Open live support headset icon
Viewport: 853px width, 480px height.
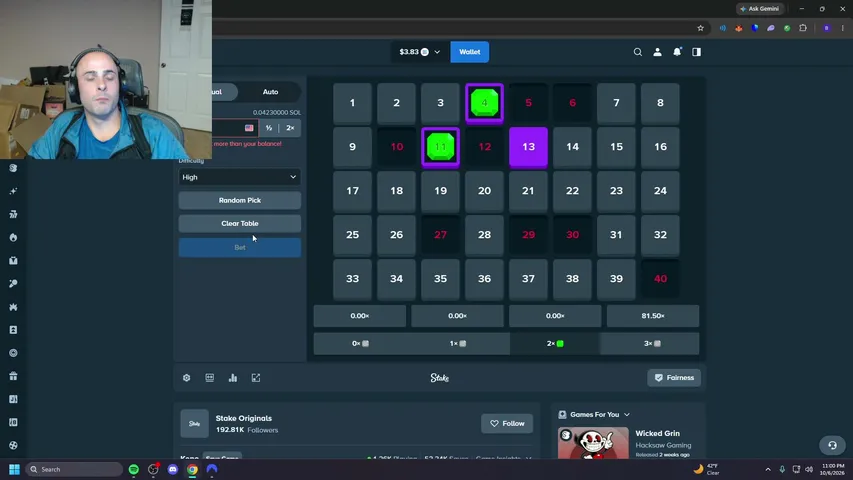click(832, 445)
